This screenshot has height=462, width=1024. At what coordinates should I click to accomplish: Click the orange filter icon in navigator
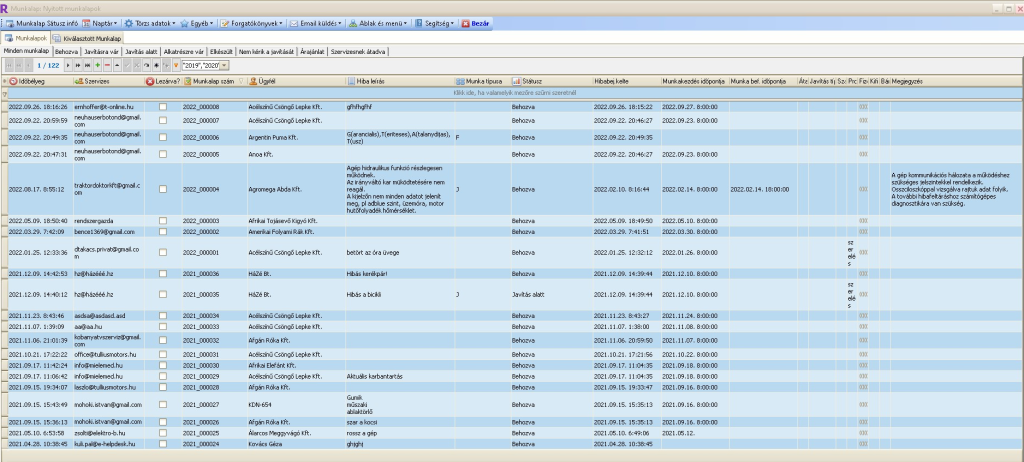(x=176, y=65)
